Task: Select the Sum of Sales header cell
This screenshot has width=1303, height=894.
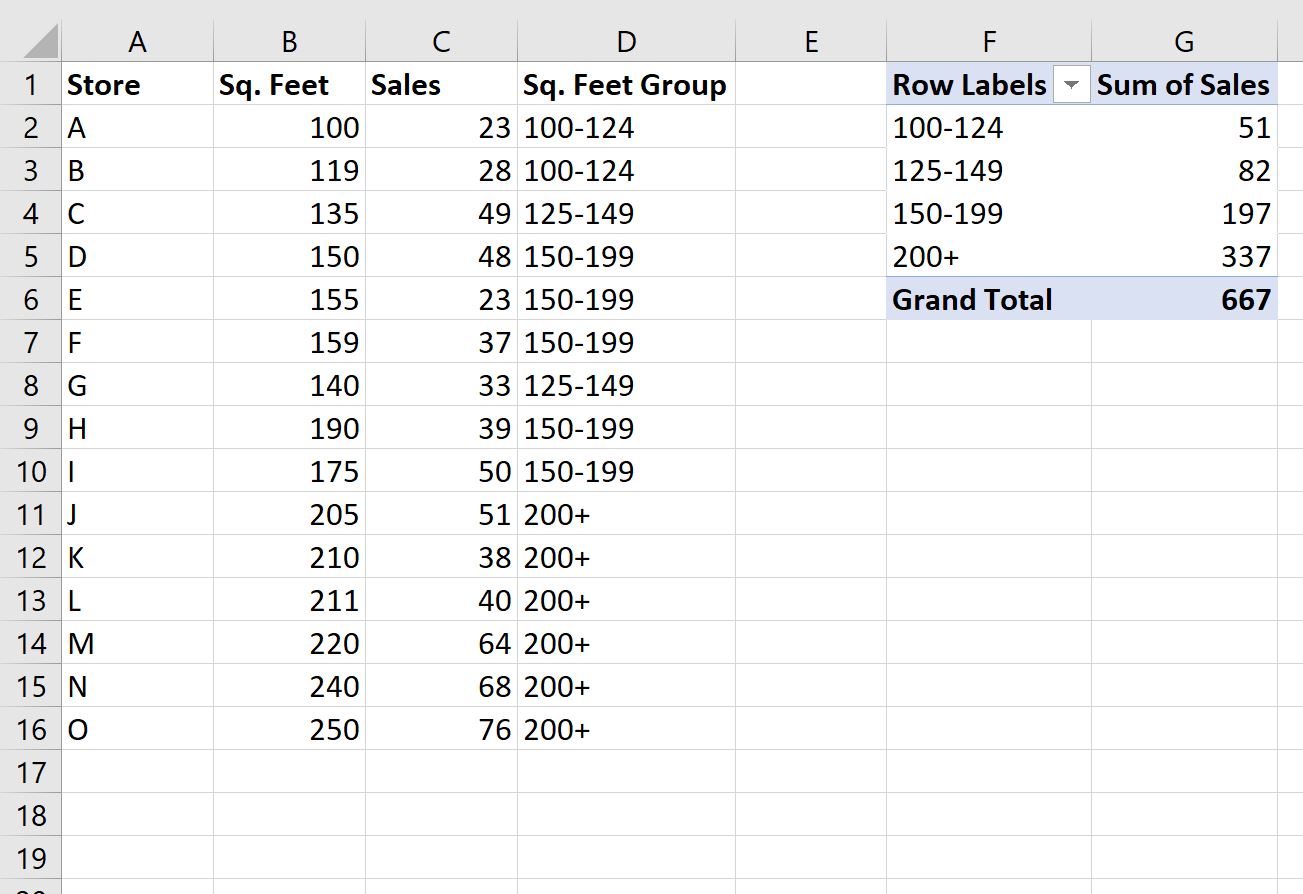Action: pos(1184,85)
